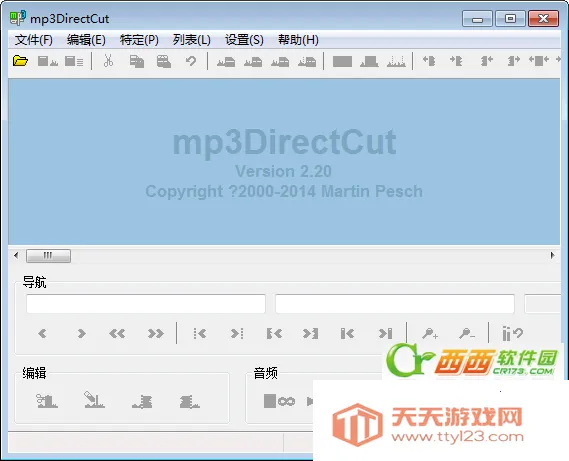Open the 列表(L) menu

click(192, 40)
